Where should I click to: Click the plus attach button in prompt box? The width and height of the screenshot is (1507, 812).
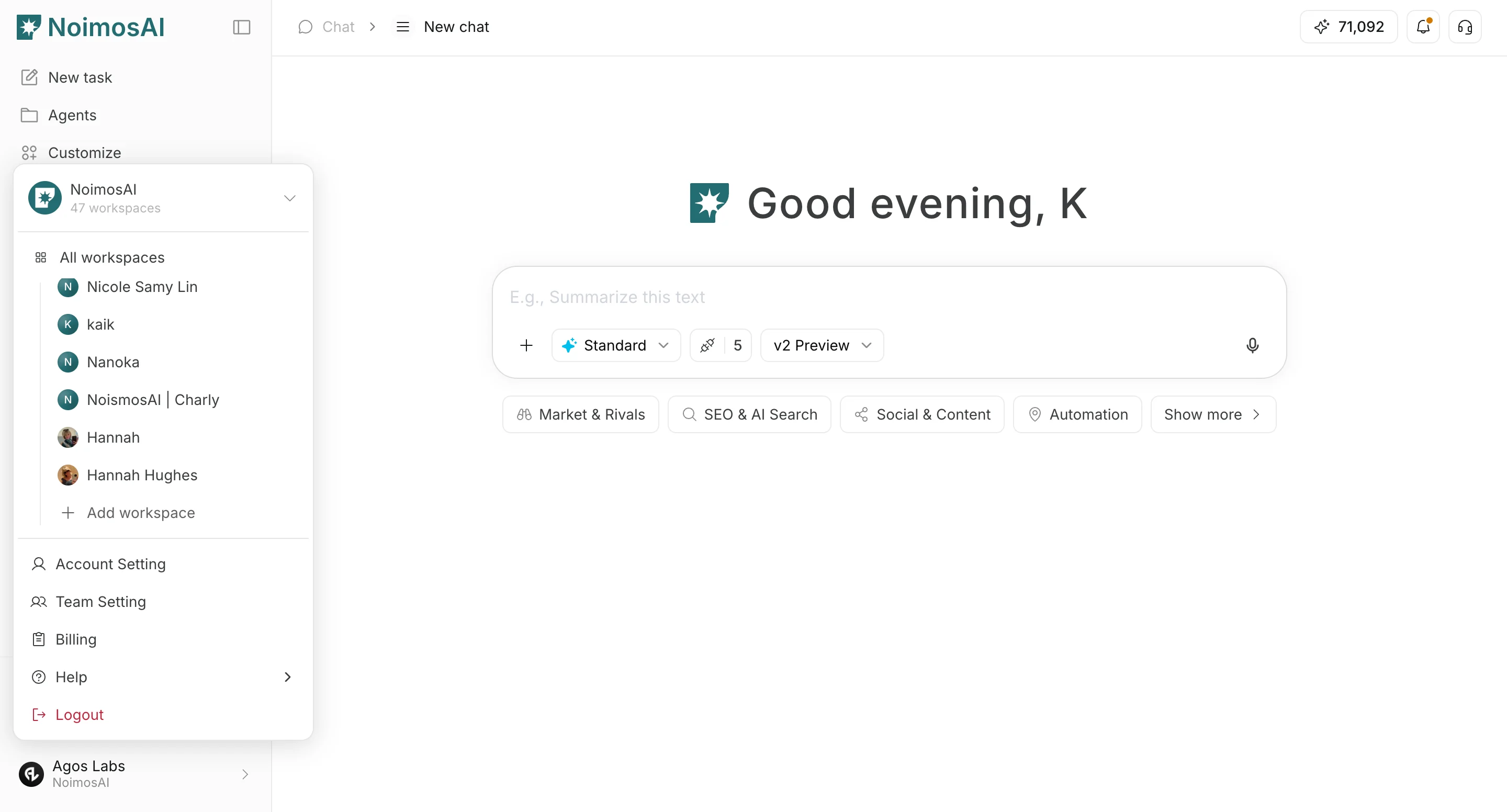pyautogui.click(x=526, y=345)
